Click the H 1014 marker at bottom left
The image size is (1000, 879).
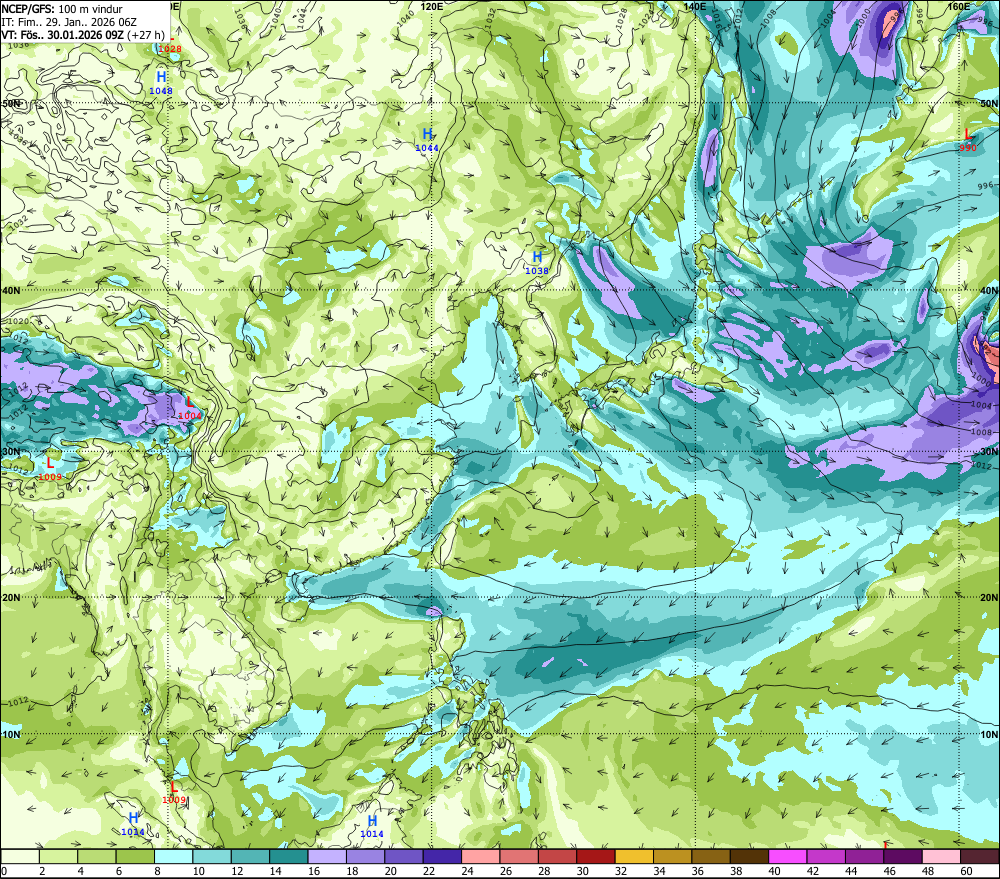(133, 824)
